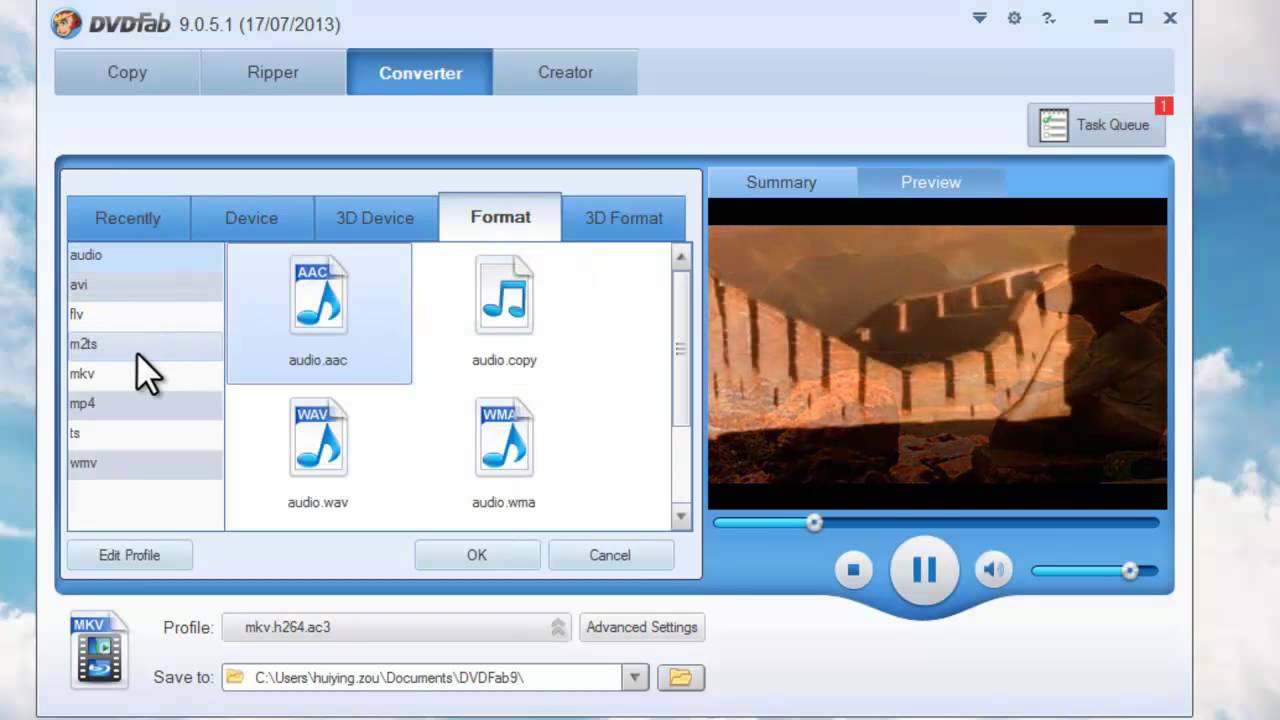1280x720 pixels.
Task: Click the DVDFab monkey logo
Action: click(x=68, y=21)
